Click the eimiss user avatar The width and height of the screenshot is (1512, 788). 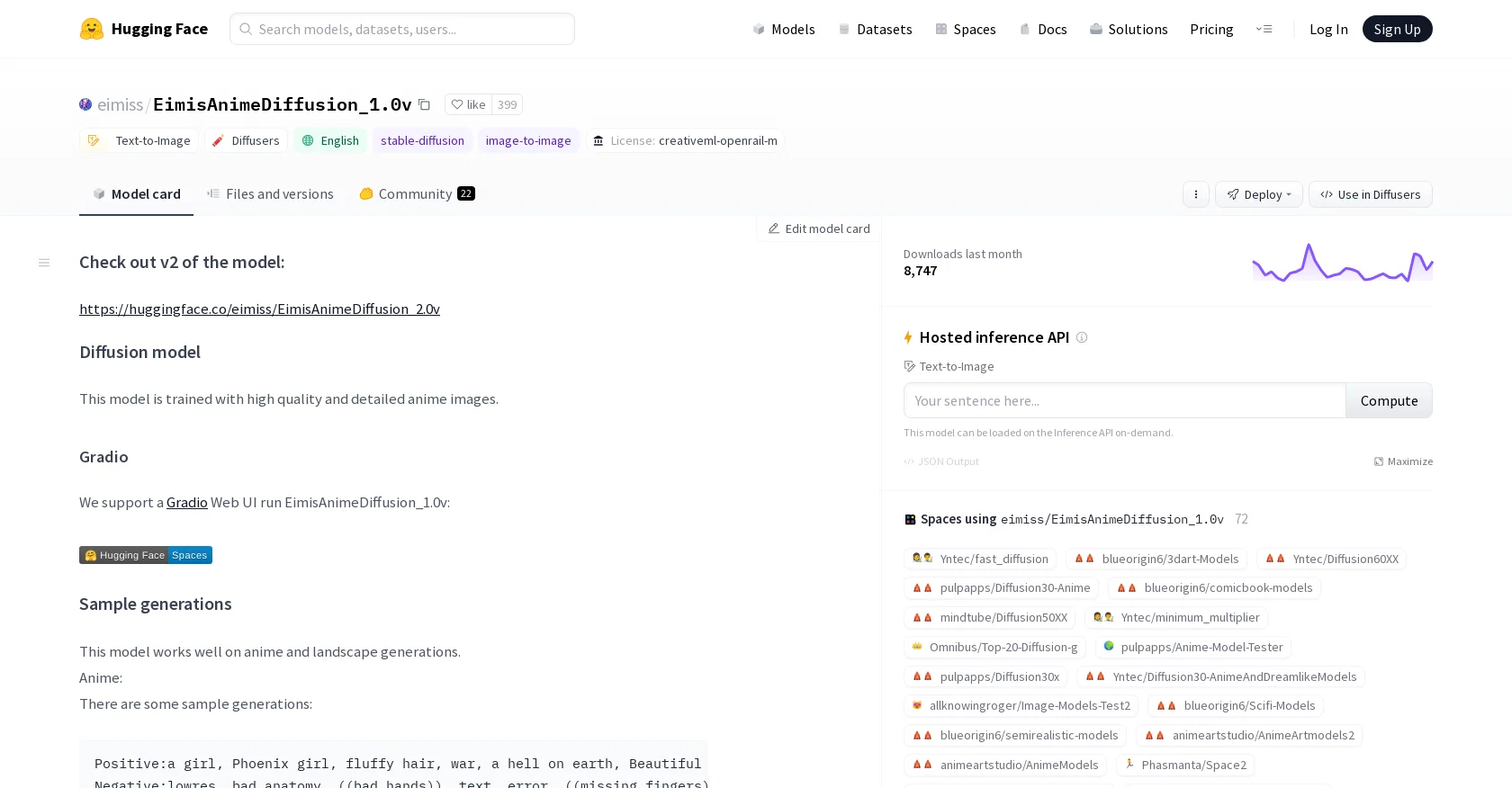(85, 104)
